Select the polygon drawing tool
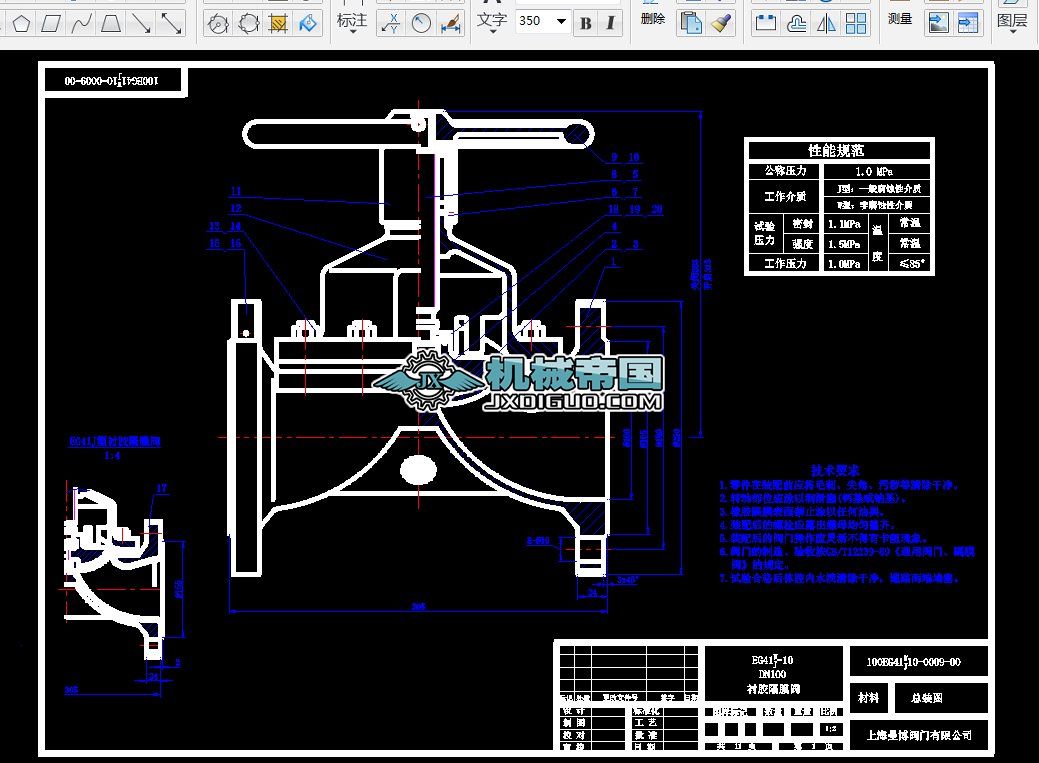This screenshot has height=763, width=1039. tap(21, 25)
